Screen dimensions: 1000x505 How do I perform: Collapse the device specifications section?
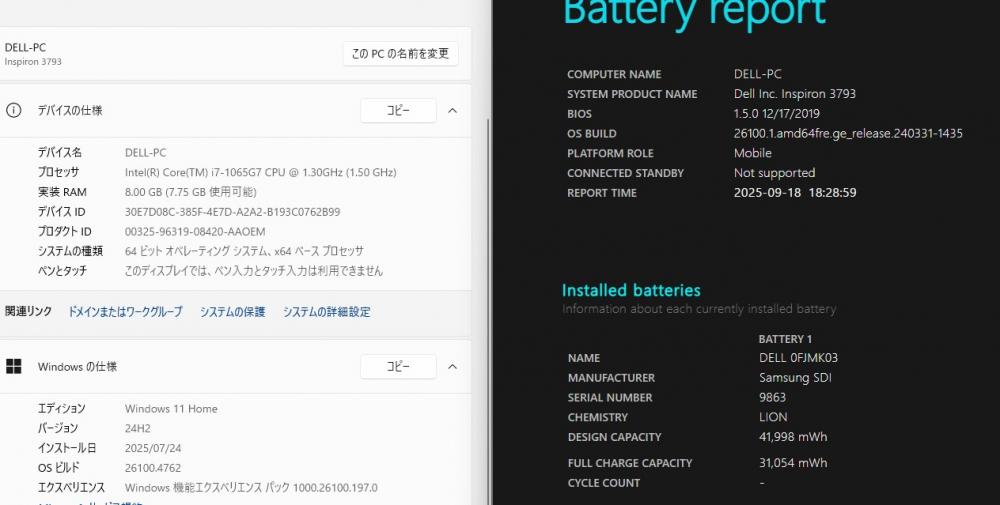click(x=452, y=111)
